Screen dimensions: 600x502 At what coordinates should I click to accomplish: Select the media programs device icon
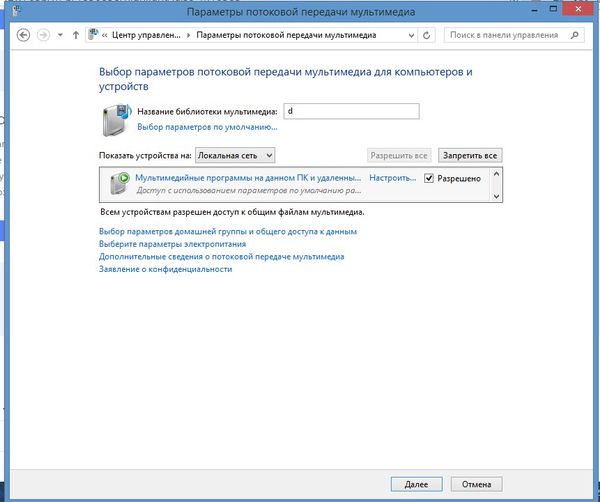118,184
